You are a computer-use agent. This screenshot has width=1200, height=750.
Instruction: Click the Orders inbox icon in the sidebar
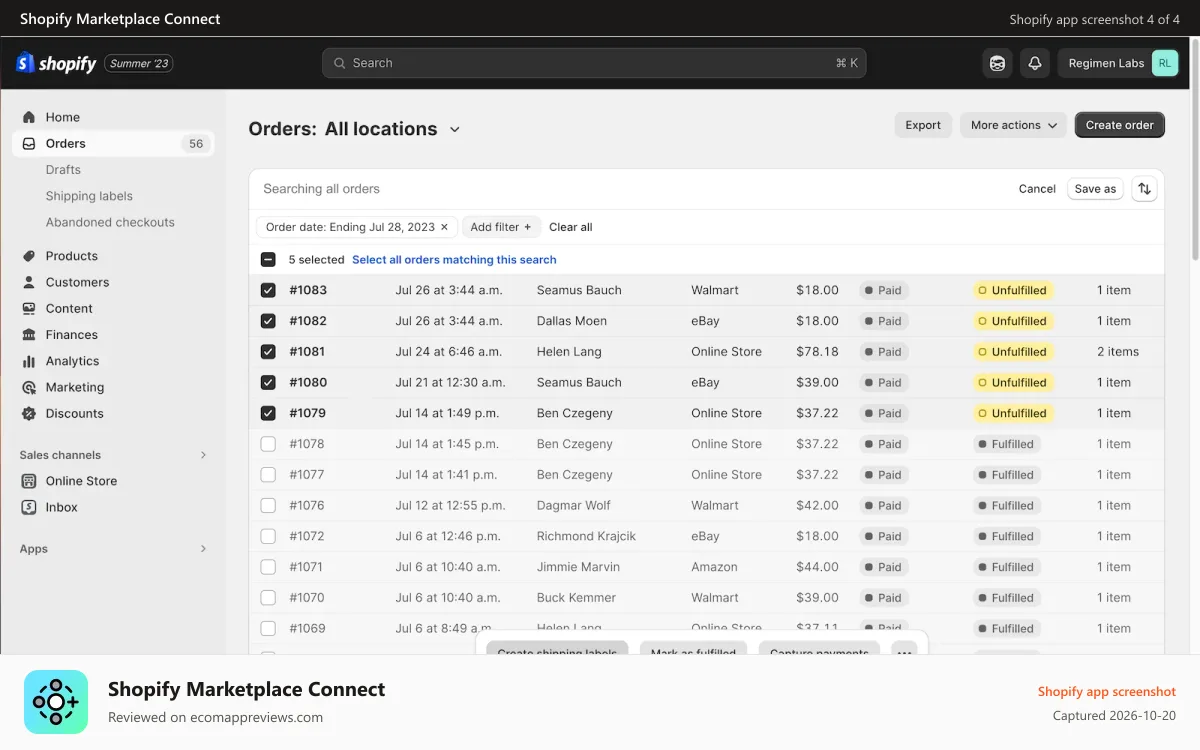pyautogui.click(x=29, y=144)
